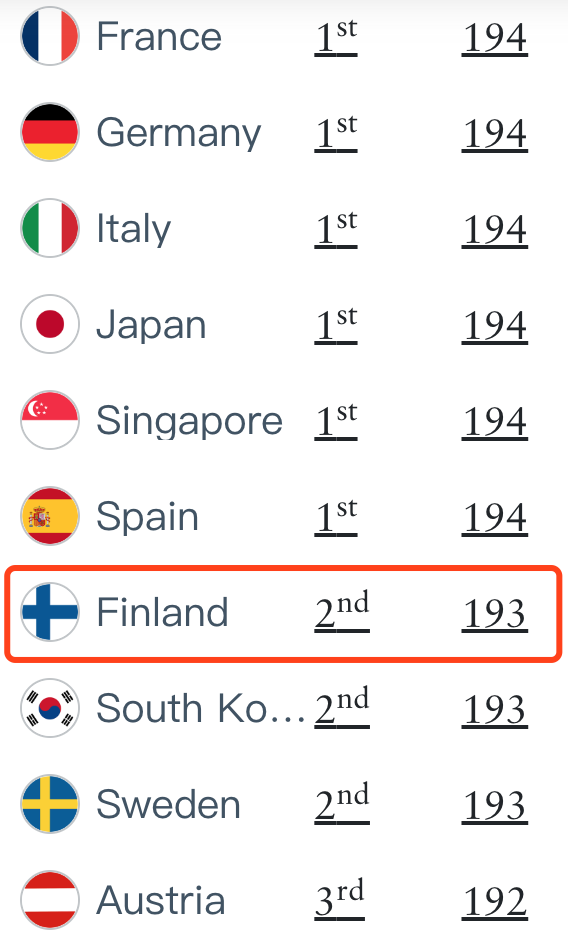Click the Austria flag icon
Screen dimensions: 568x940
pos(50,899)
